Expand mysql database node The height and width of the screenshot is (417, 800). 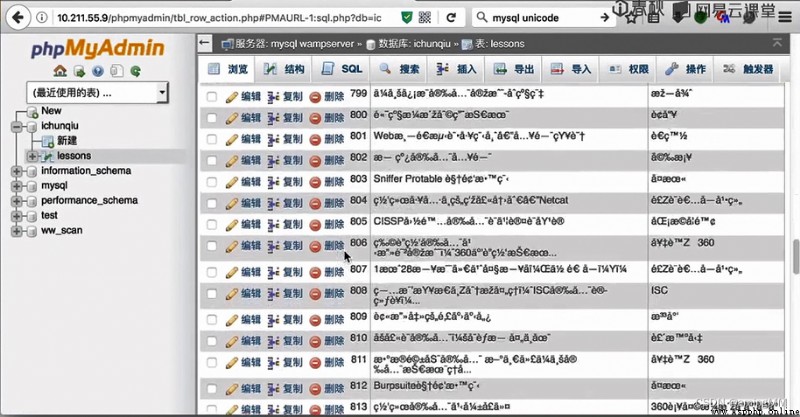17,186
